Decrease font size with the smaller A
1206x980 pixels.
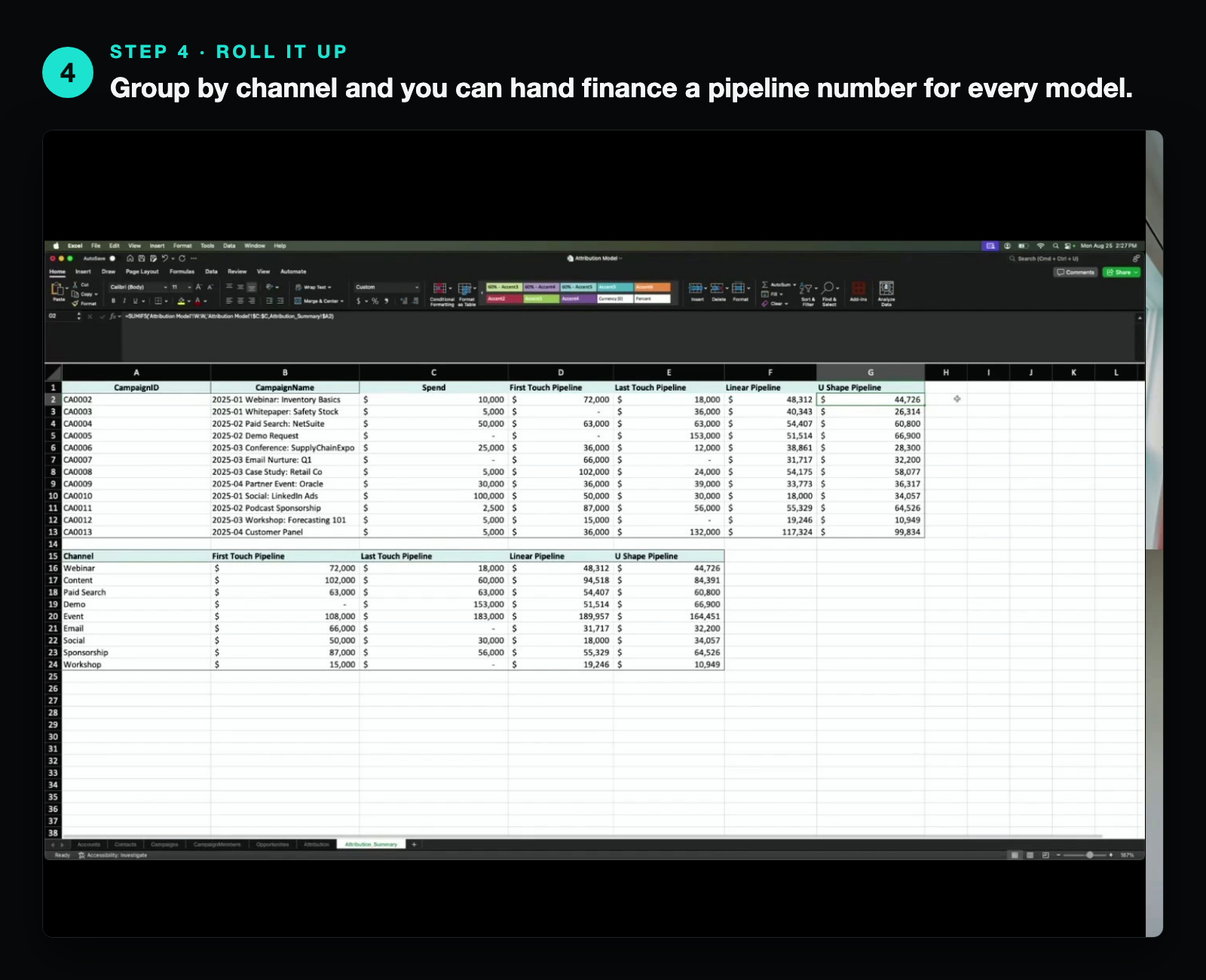(210, 287)
